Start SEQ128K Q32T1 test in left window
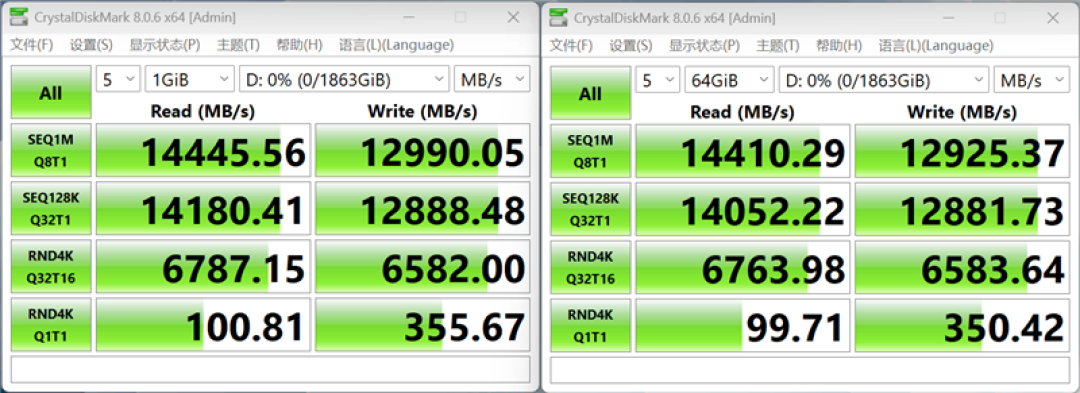The height and width of the screenshot is (393, 1080). 51,209
